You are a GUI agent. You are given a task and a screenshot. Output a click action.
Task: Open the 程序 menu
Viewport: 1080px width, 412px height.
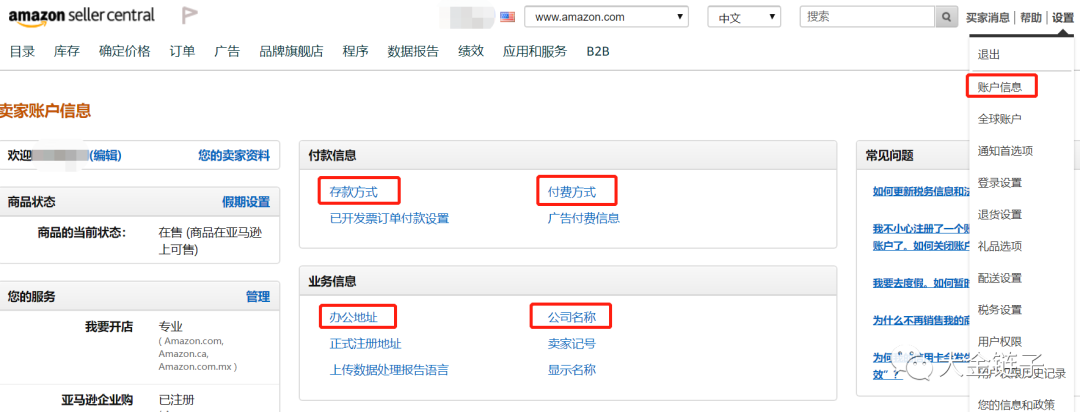coord(355,51)
